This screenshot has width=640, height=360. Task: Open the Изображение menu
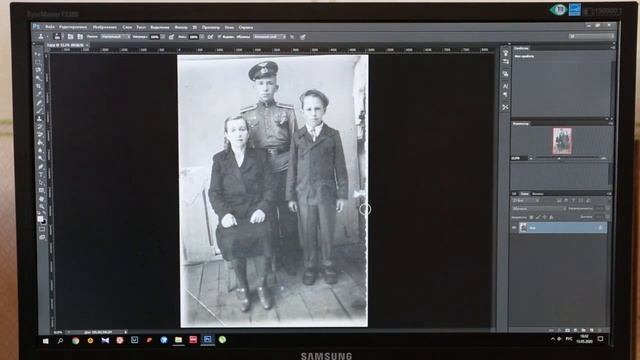(105, 27)
